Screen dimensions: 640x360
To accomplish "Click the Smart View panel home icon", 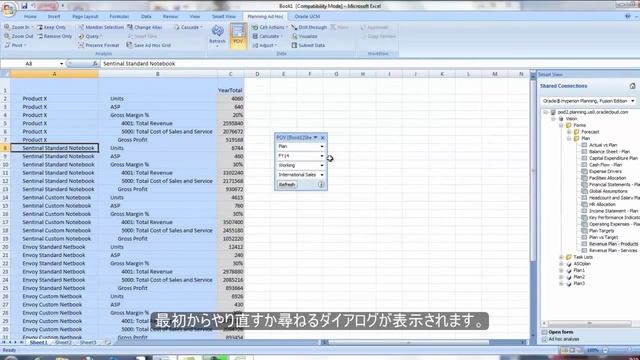I will coord(632,86).
